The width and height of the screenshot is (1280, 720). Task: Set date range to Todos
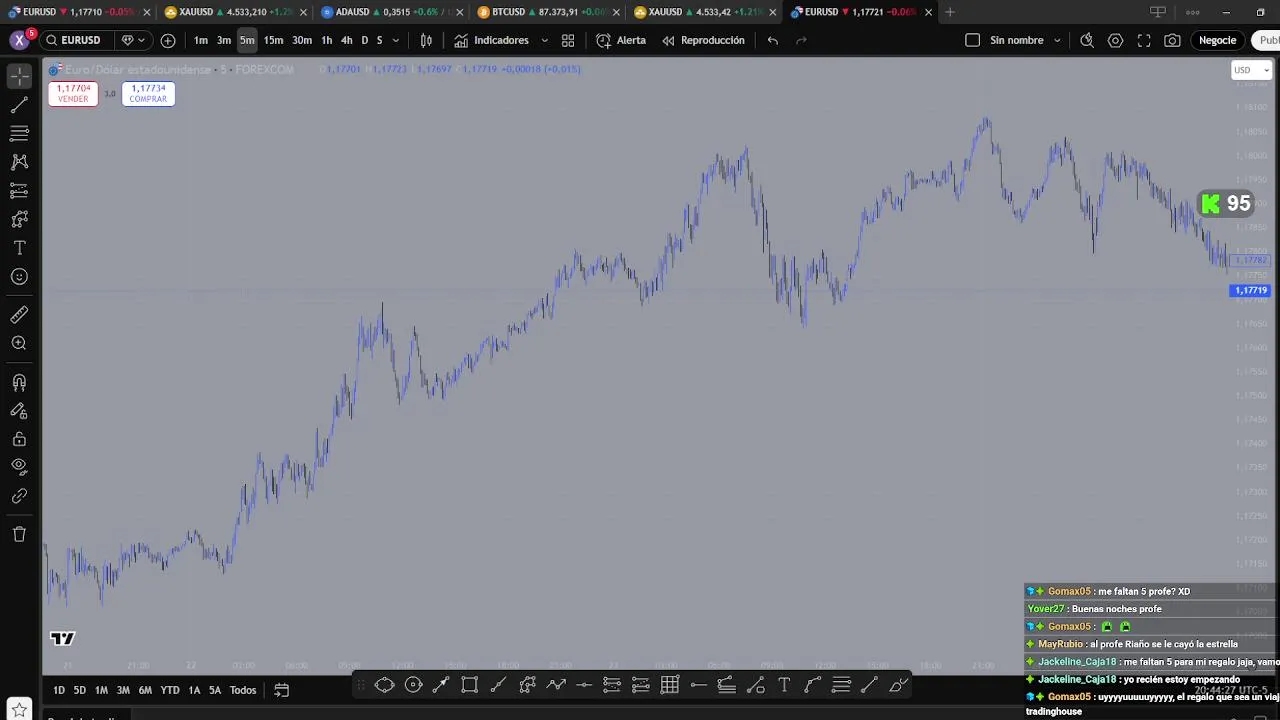click(243, 690)
